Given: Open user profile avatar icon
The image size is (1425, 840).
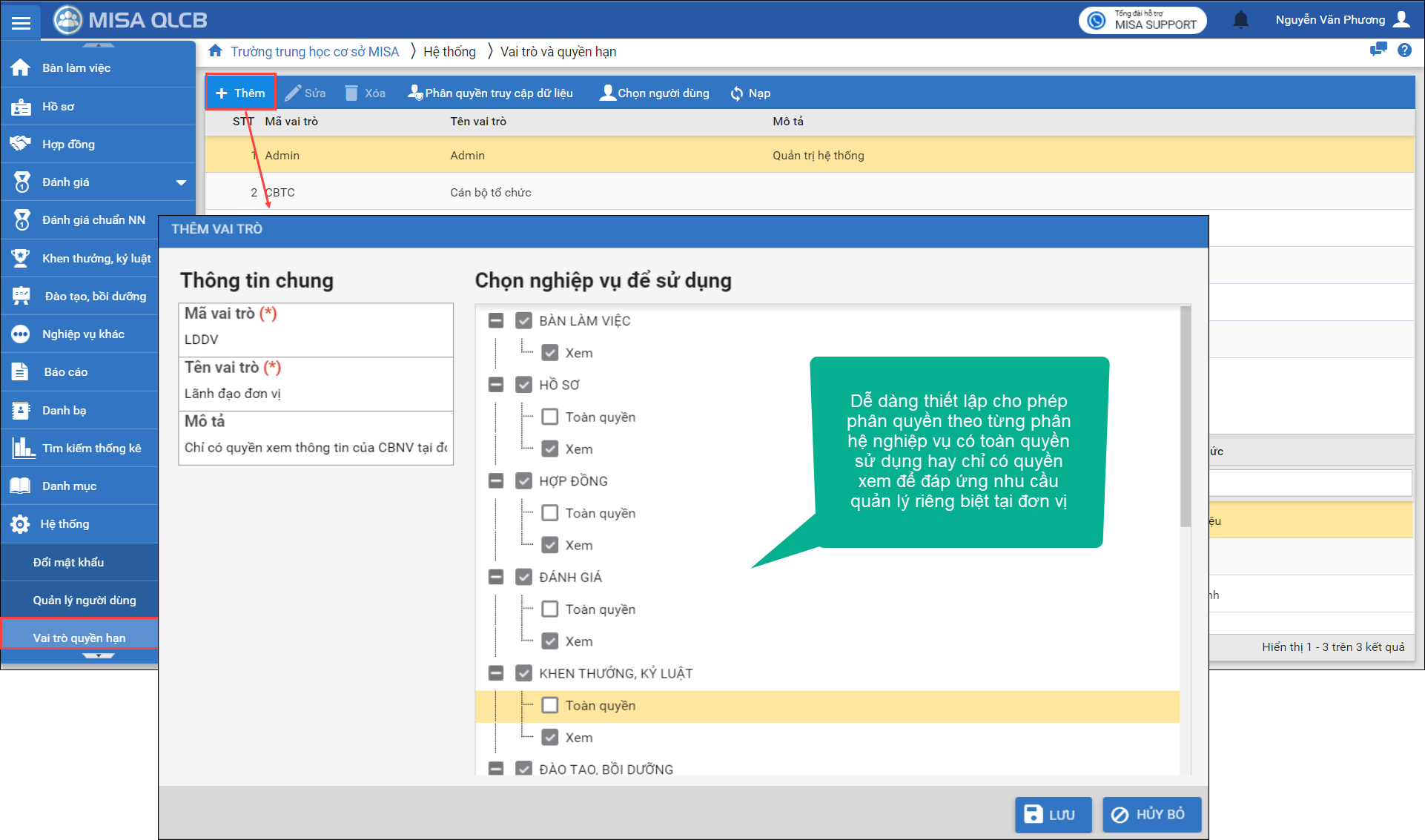Looking at the screenshot, I should click(x=1401, y=19).
